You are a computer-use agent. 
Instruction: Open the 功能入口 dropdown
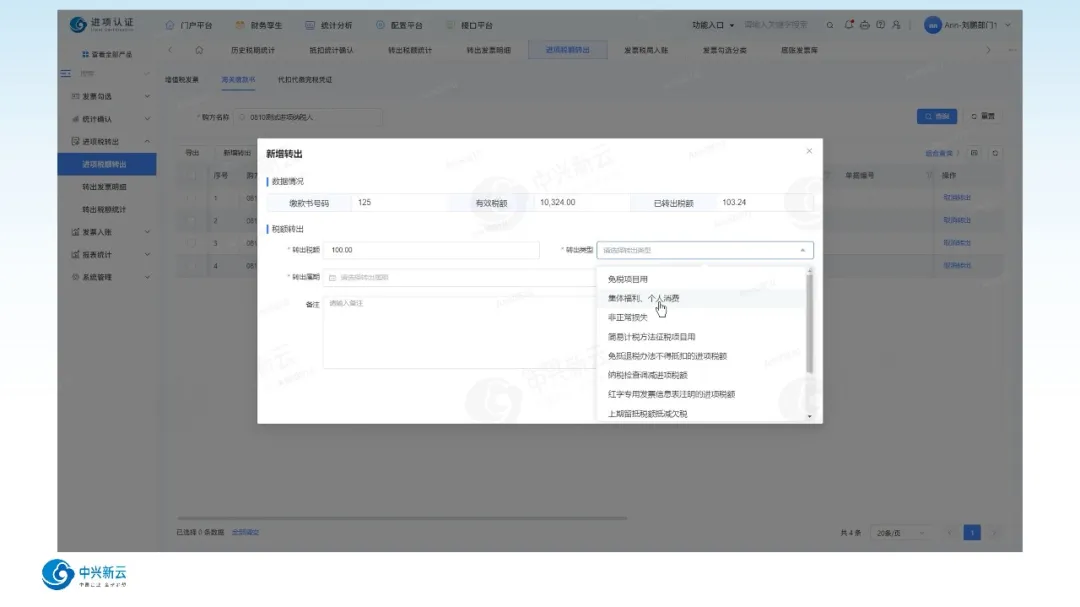pos(713,25)
